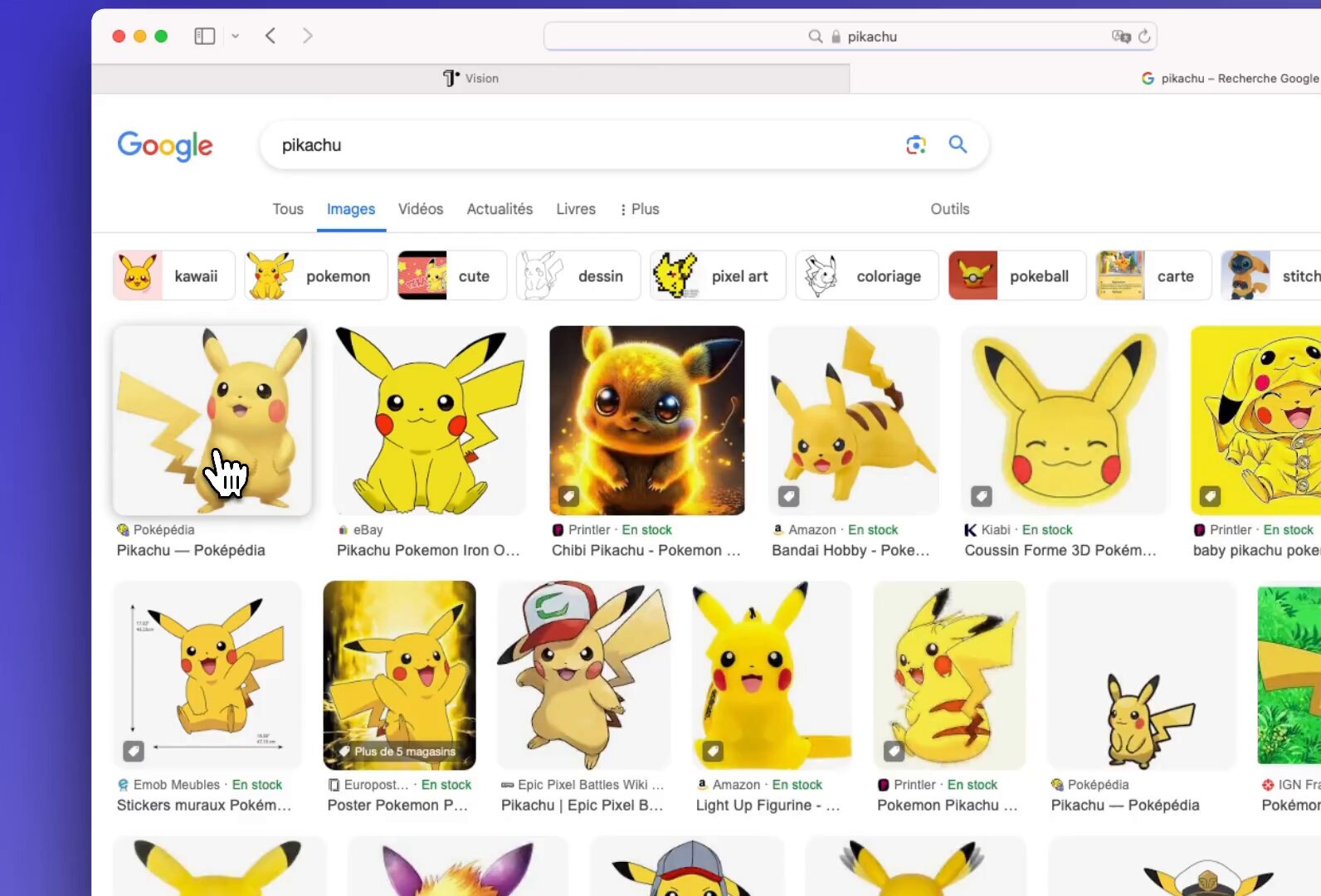Filter images by kawaii chip
This screenshot has width=1321, height=896.
pos(174,275)
